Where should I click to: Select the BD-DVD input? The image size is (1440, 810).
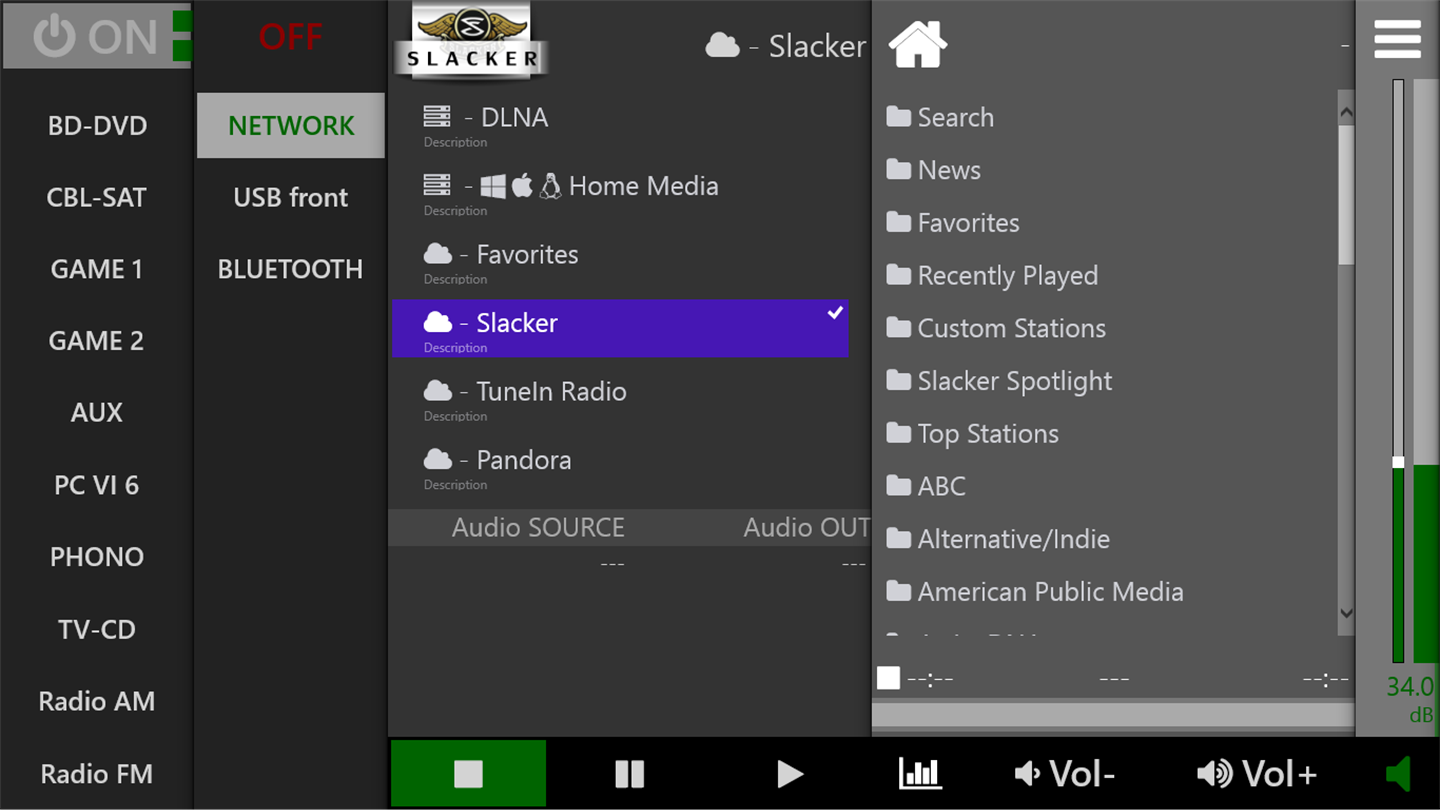tap(97, 126)
